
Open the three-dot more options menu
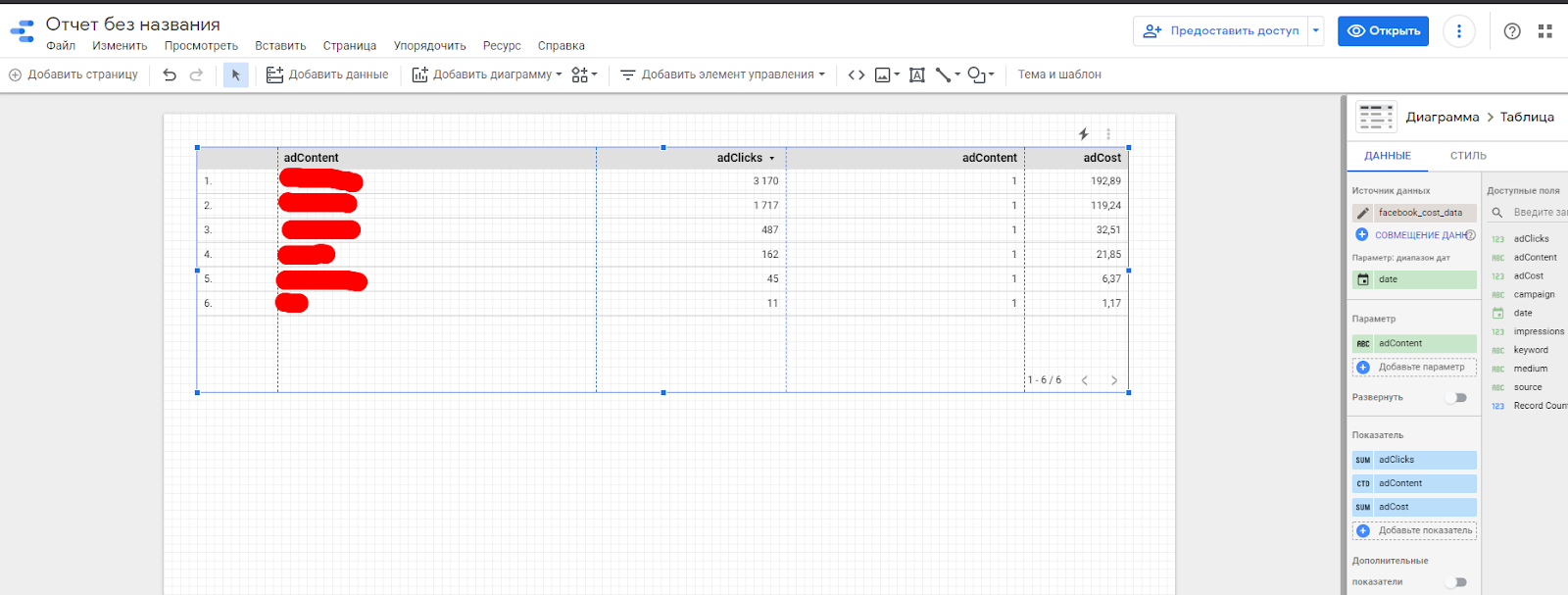(x=1458, y=31)
